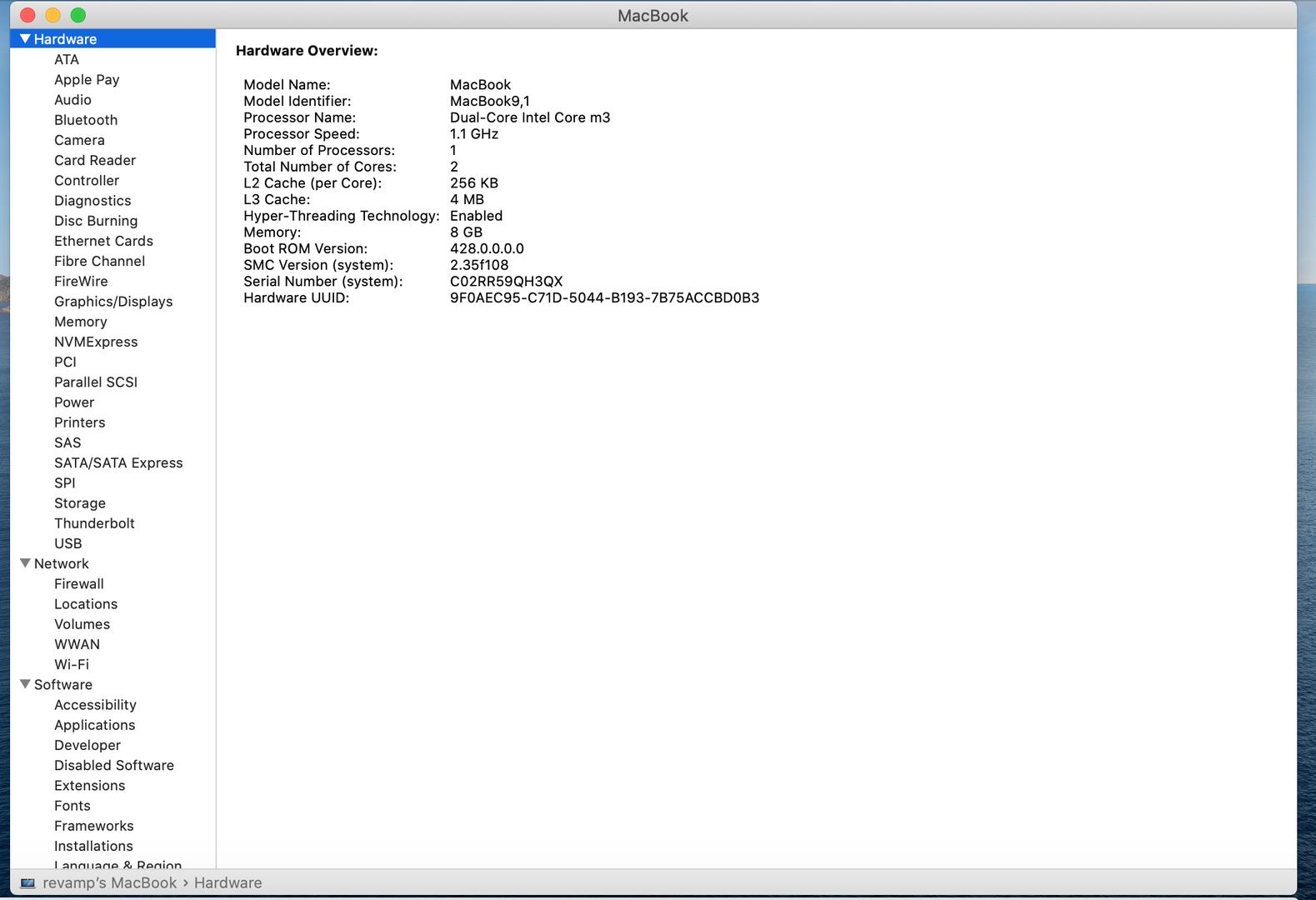Select Card Reader in the sidebar
Image resolution: width=1316 pixels, height=900 pixels.
(x=95, y=160)
